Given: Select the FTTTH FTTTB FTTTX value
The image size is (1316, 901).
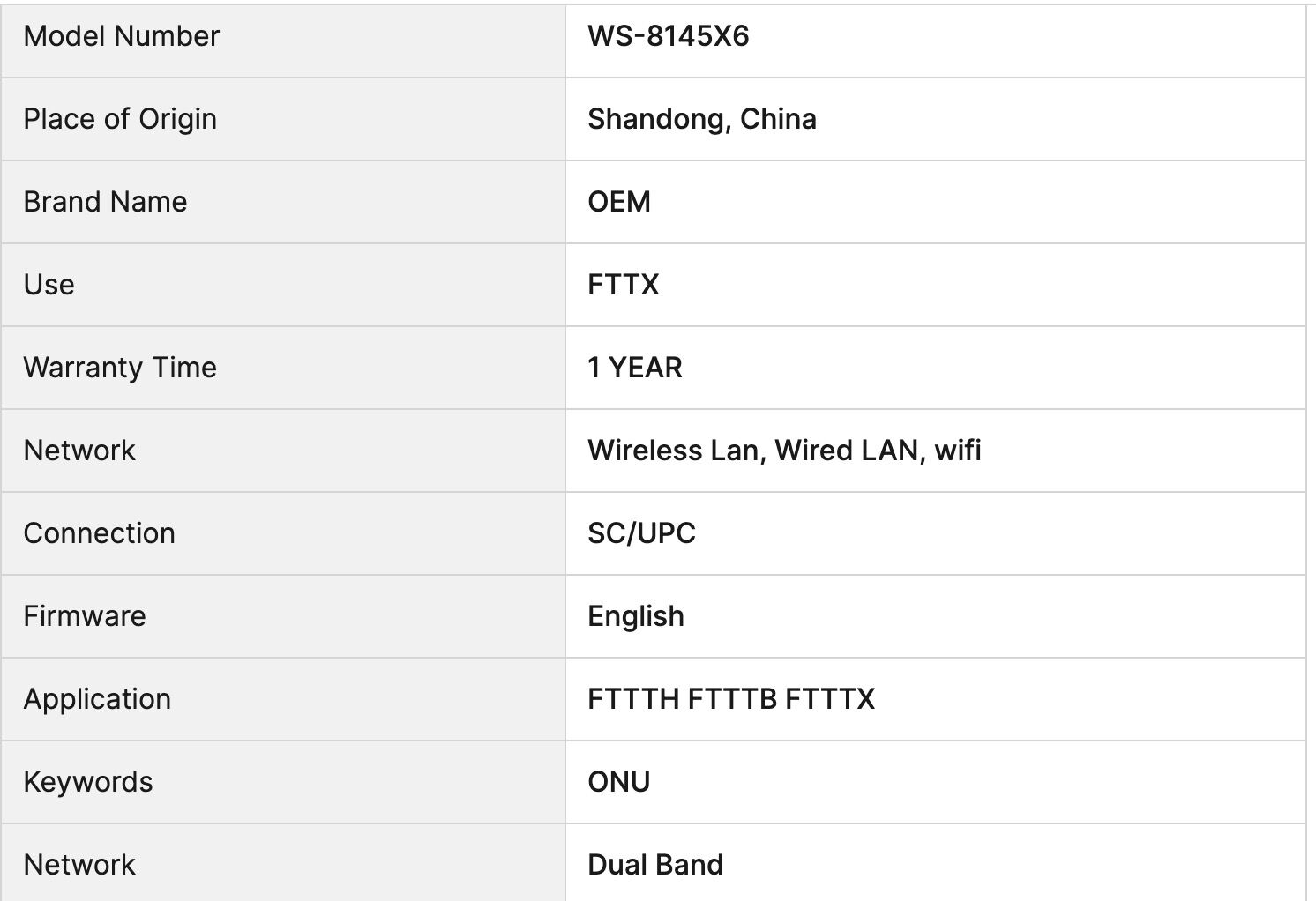Looking at the screenshot, I should click(x=731, y=699).
